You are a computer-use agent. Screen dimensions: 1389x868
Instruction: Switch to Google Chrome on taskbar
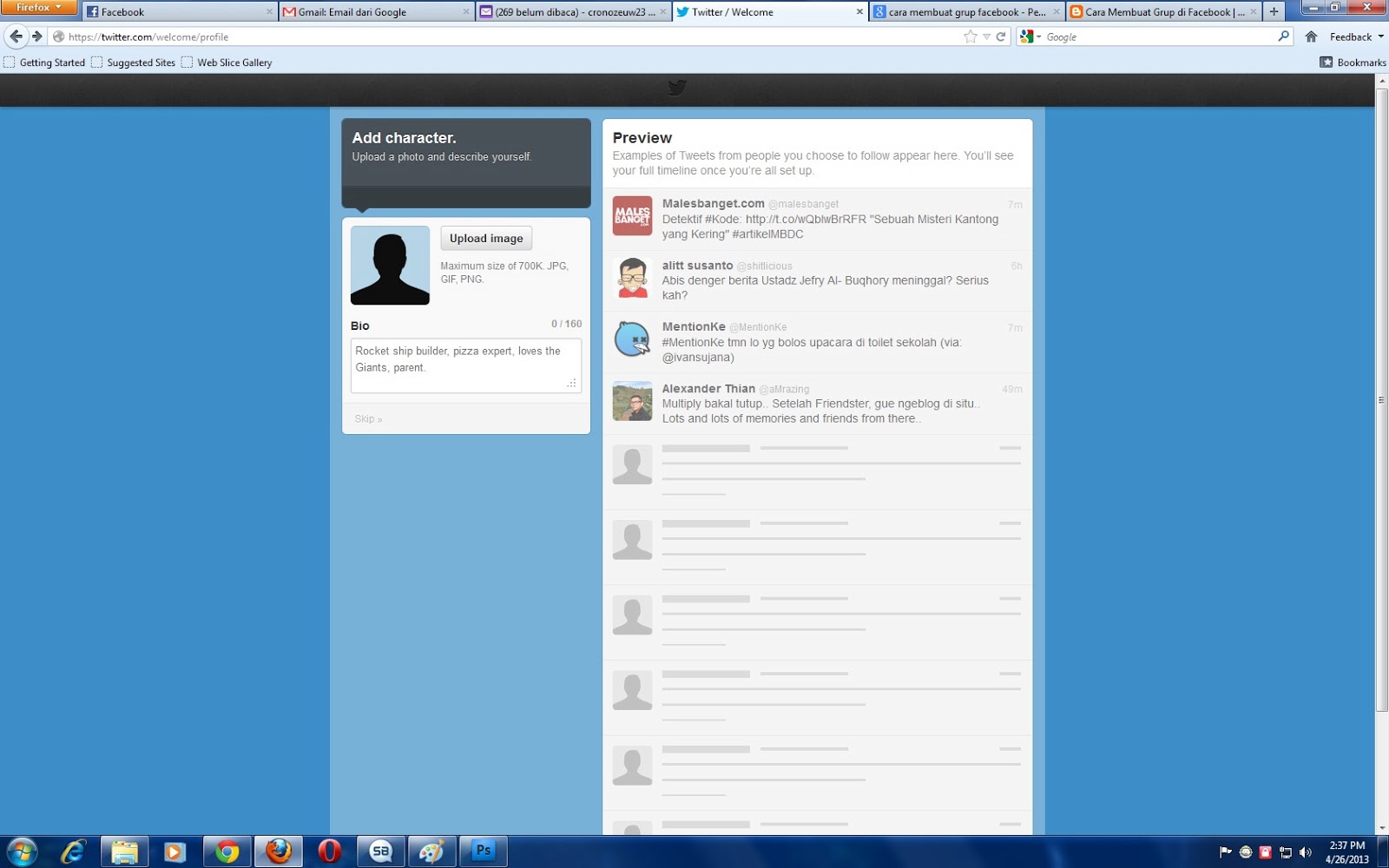227,852
